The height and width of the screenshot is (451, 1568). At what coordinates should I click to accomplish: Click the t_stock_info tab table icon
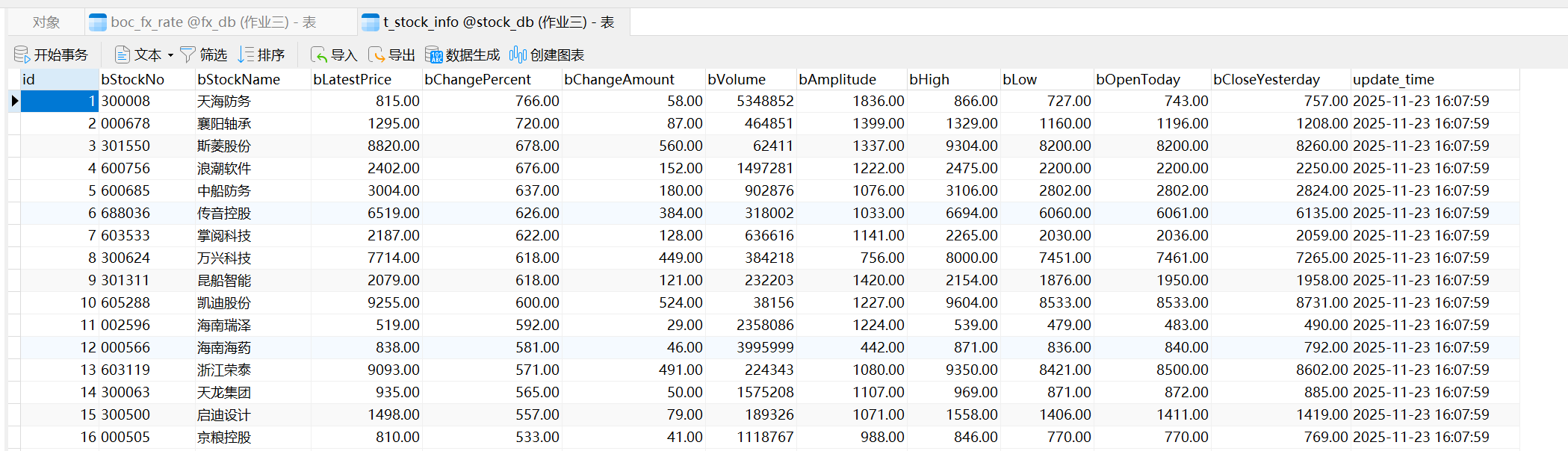pyautogui.click(x=371, y=22)
